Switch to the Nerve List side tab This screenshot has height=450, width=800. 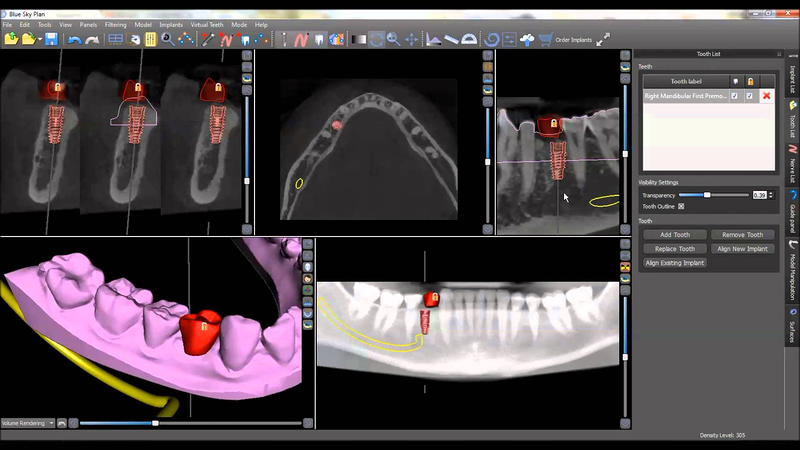pyautogui.click(x=792, y=160)
